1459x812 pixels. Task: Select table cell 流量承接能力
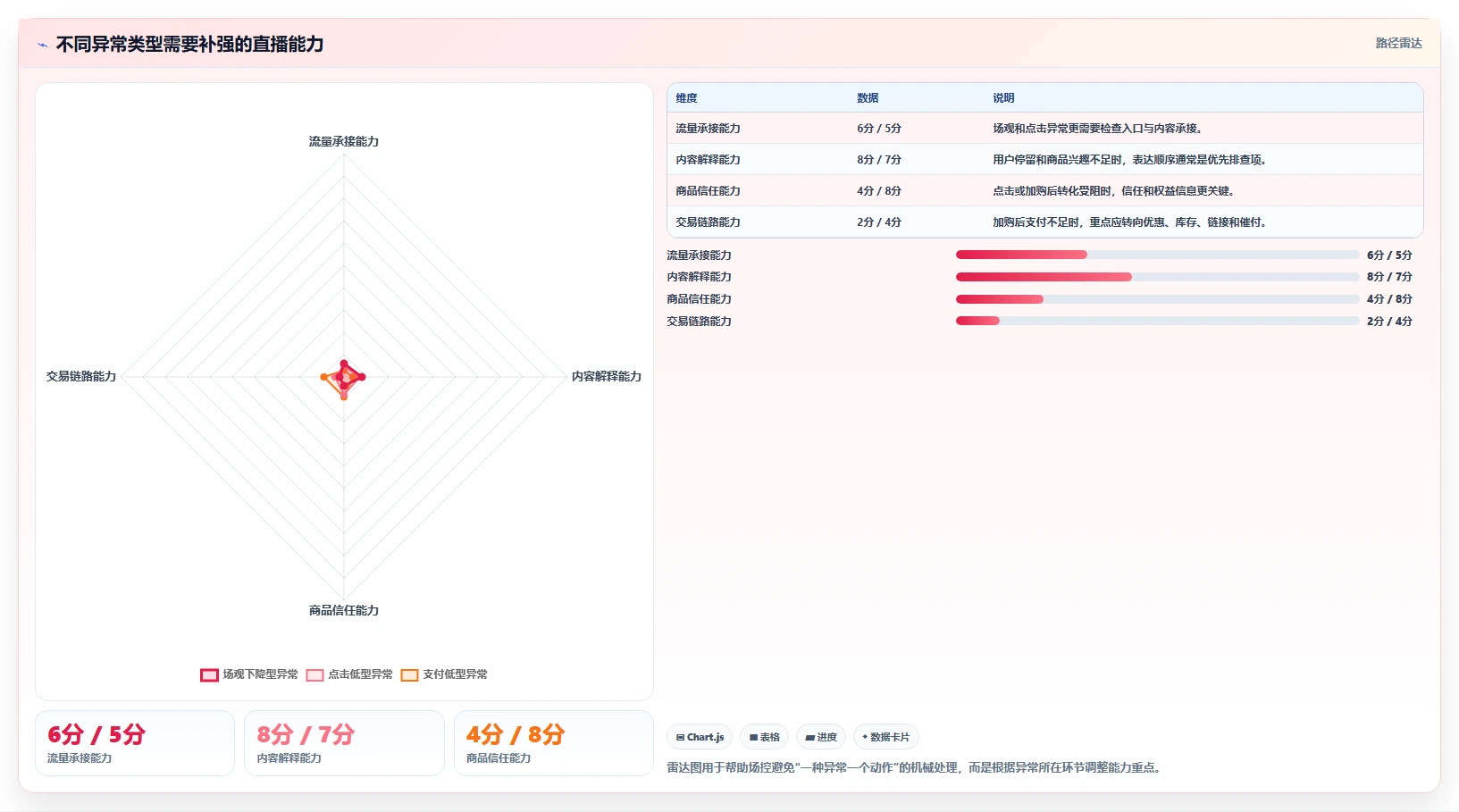pyautogui.click(x=708, y=129)
